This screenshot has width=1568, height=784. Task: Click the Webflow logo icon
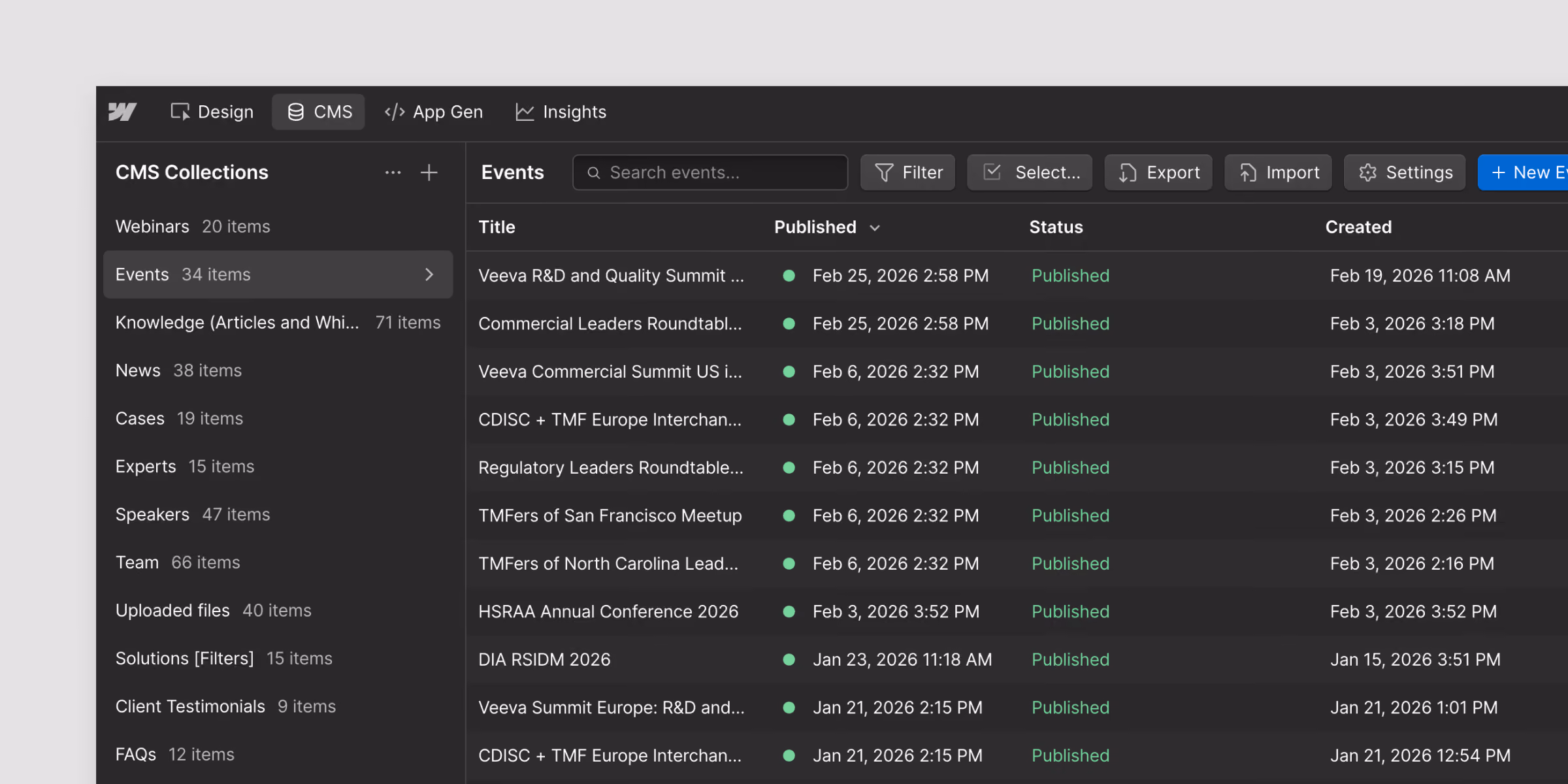(122, 112)
